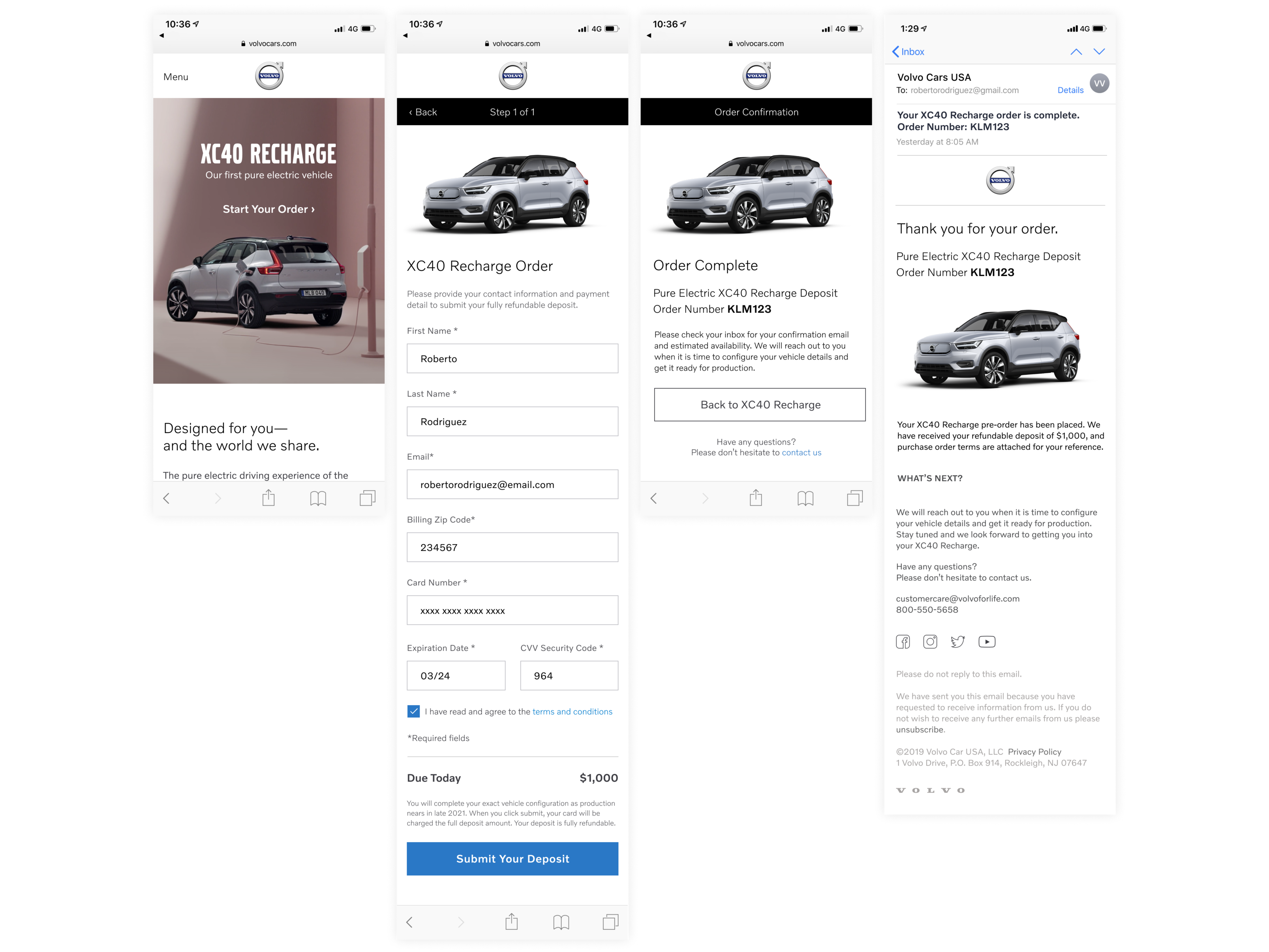
Task: Edit the Last Name field with Rodriguez
Action: click(x=512, y=422)
